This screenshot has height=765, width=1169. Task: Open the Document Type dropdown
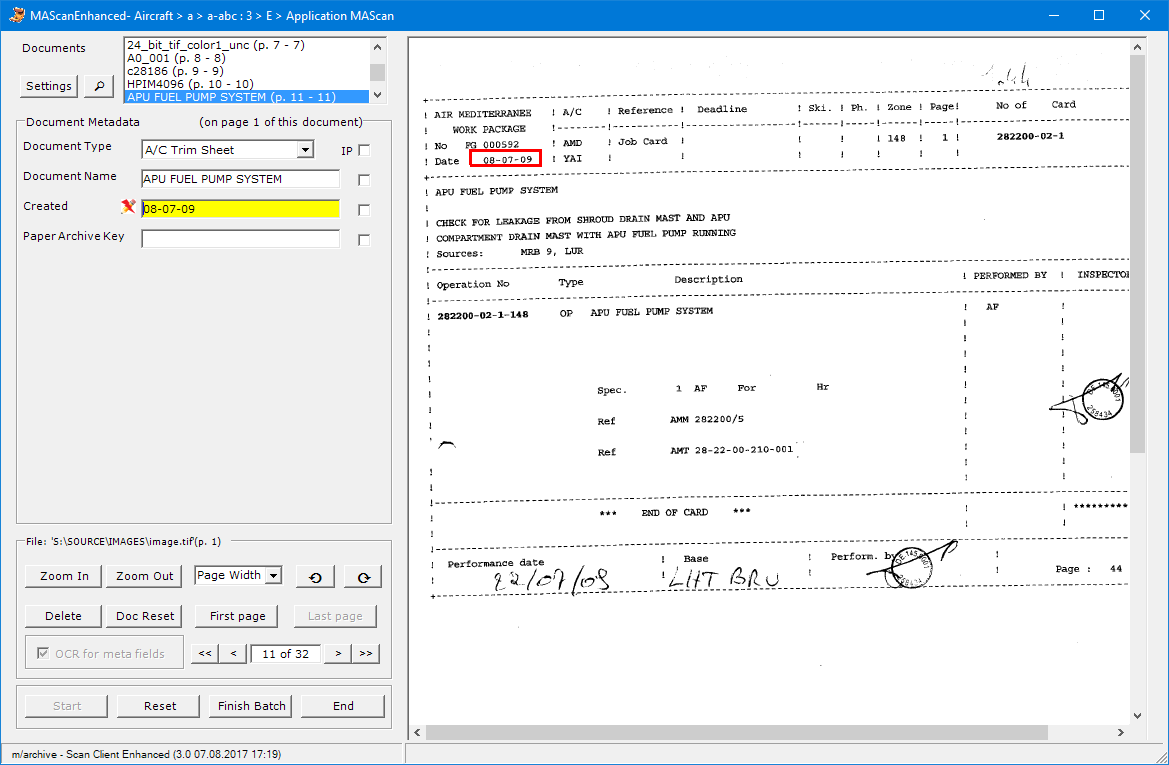click(305, 150)
